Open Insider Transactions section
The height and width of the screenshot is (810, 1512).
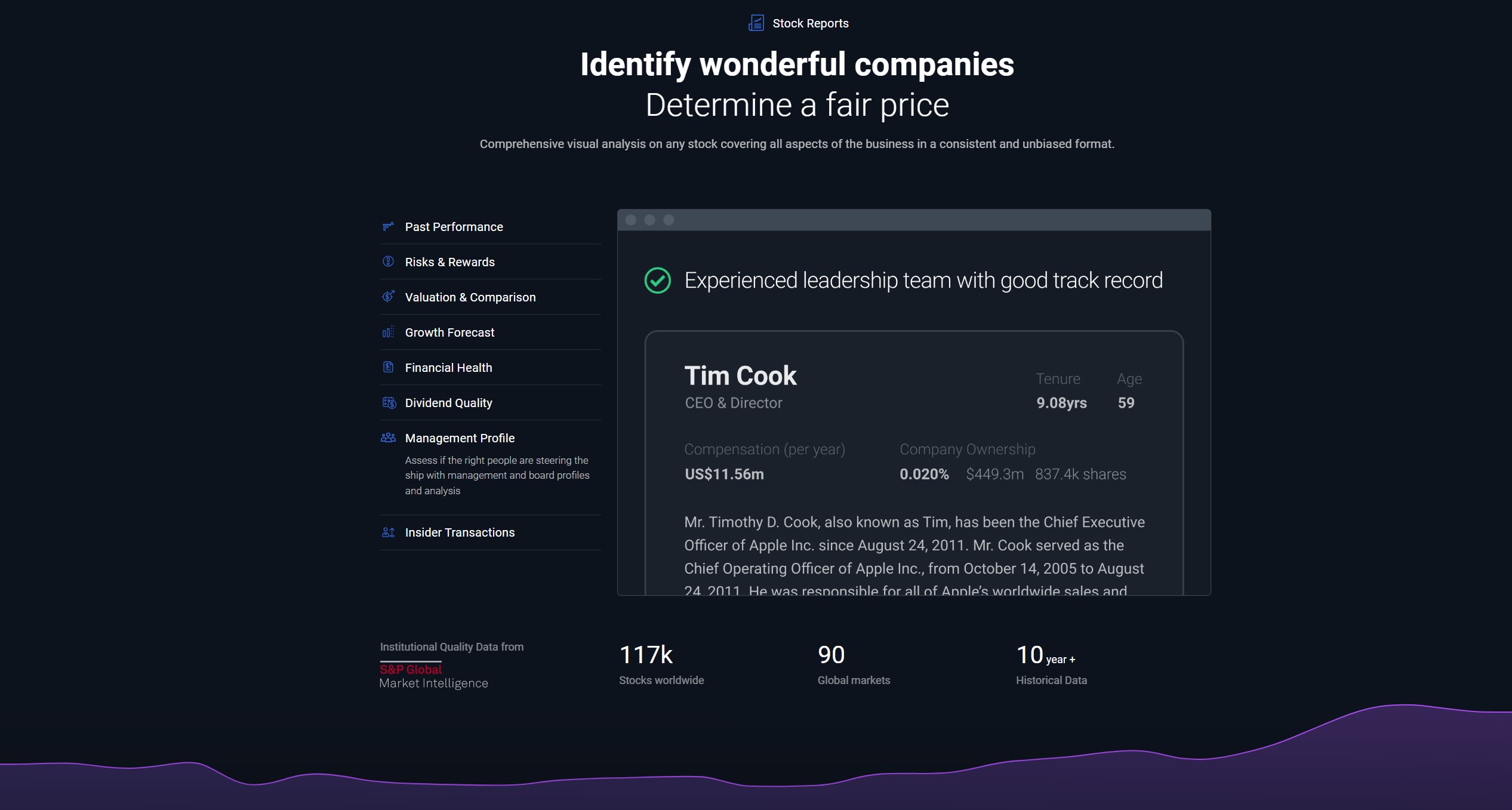(x=460, y=532)
